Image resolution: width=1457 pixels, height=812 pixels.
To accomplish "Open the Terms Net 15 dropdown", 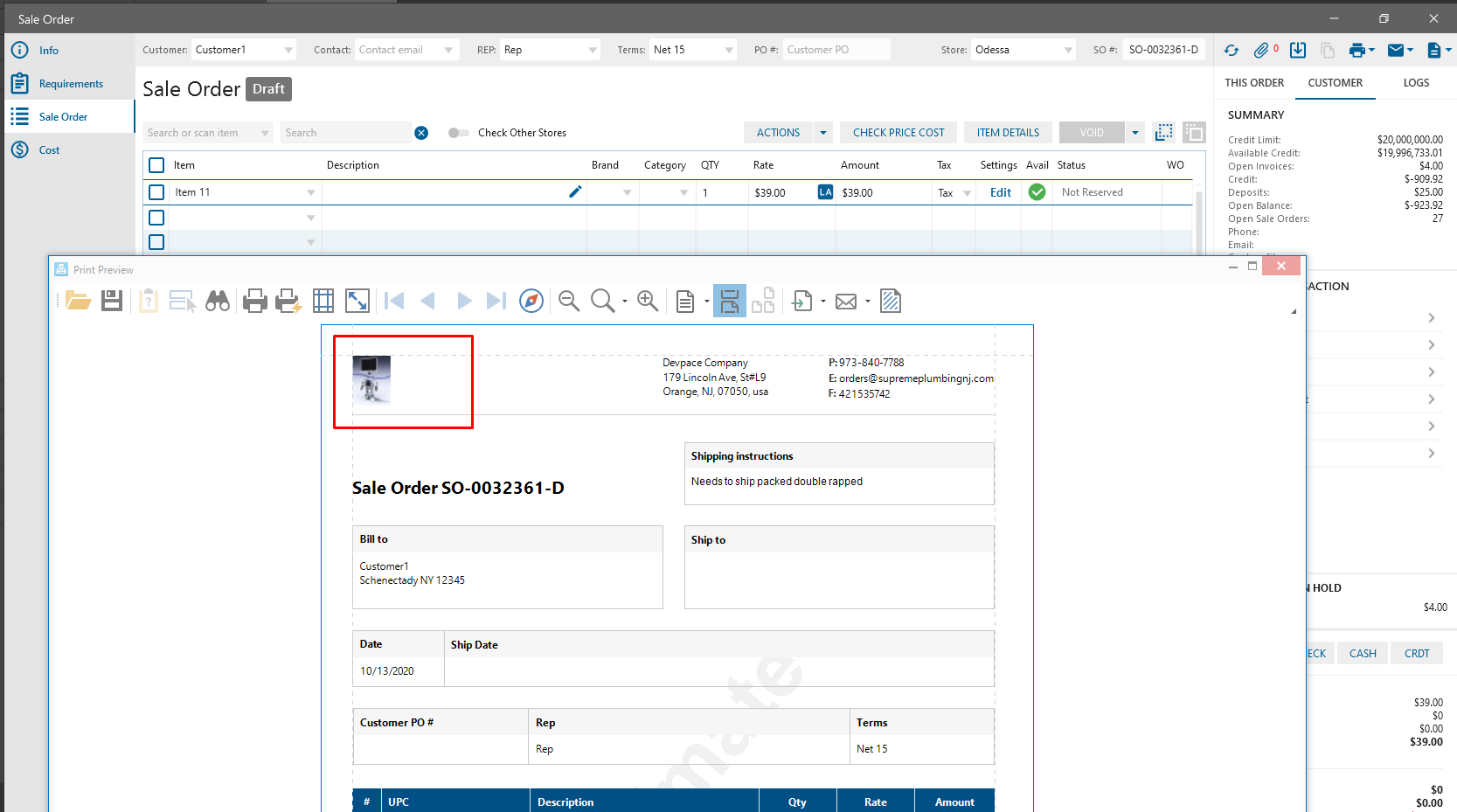I will [729, 51].
